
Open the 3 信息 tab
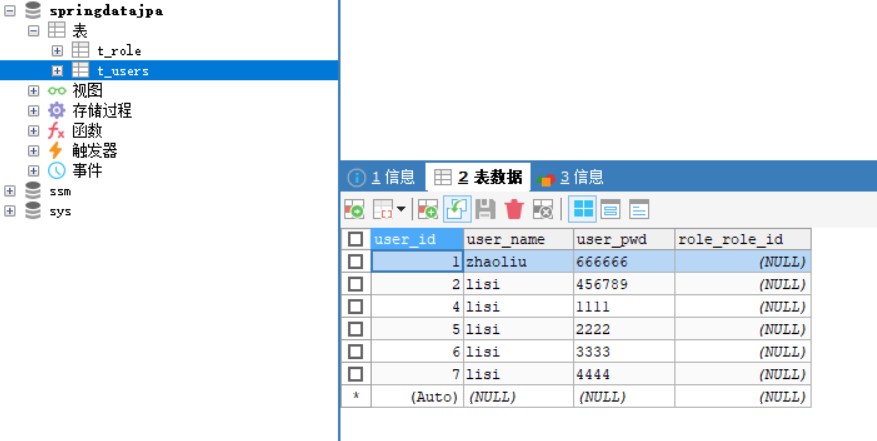(570, 177)
